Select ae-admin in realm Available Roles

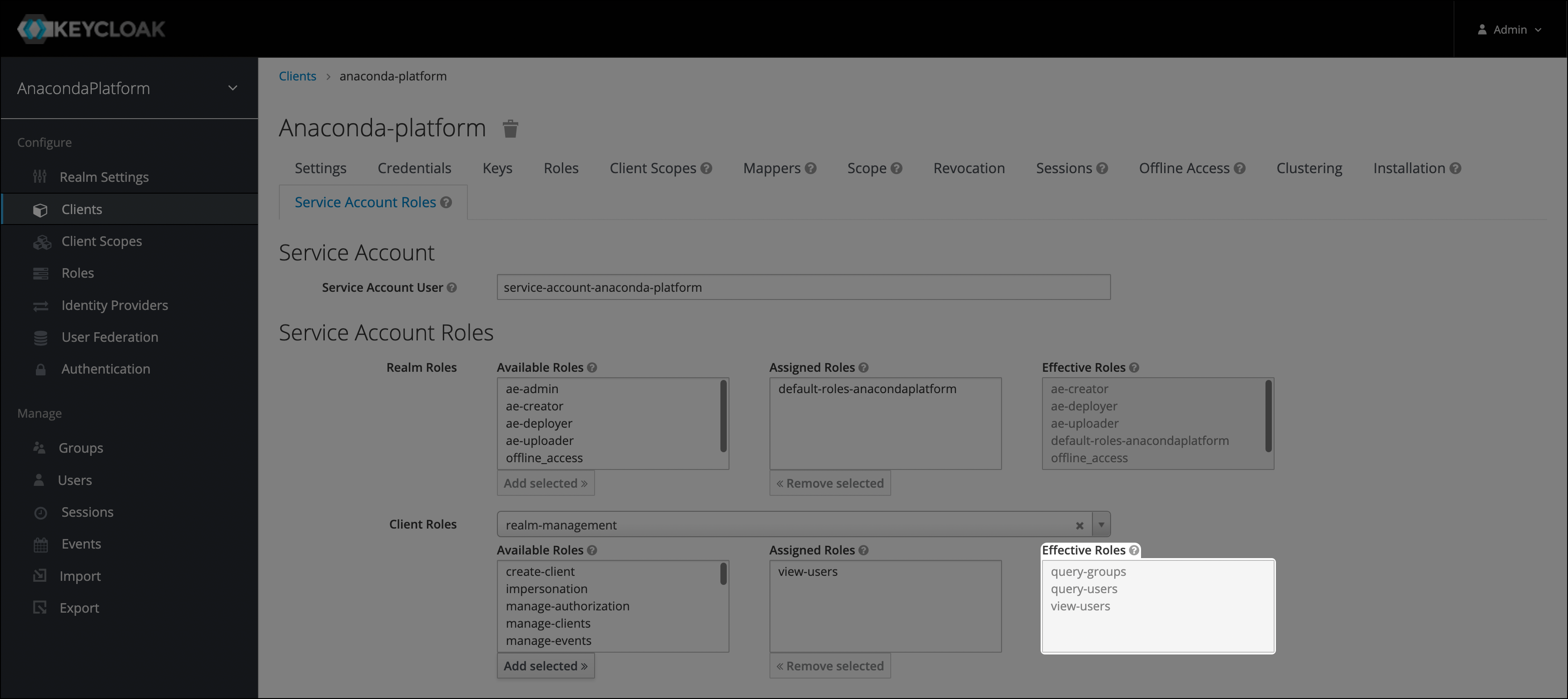(531, 389)
